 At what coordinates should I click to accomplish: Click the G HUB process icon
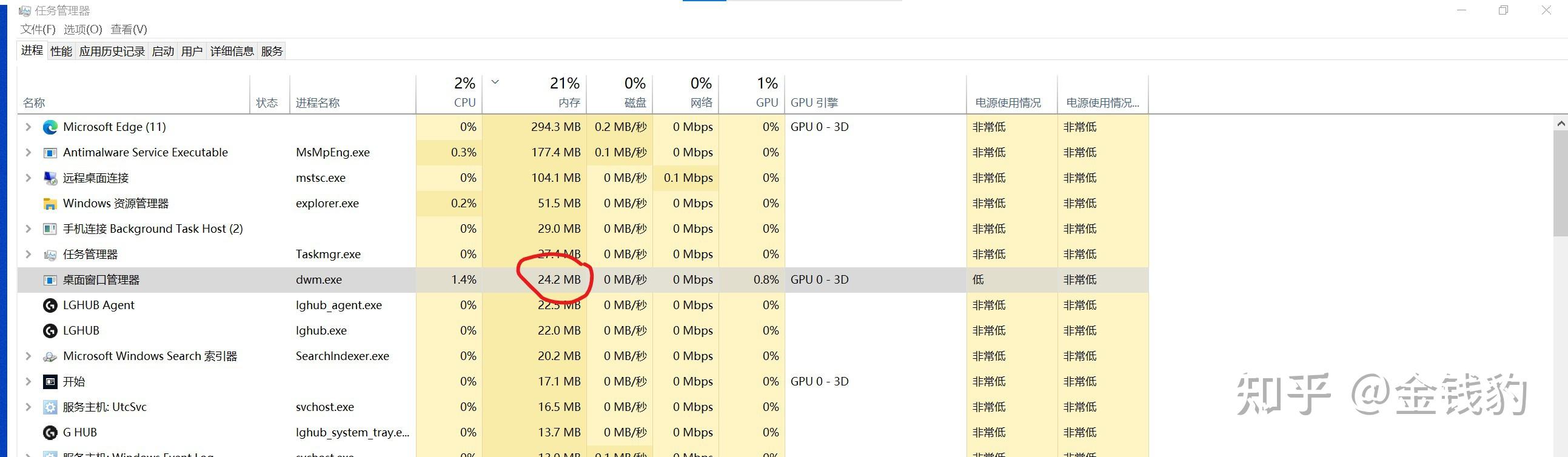coord(50,433)
